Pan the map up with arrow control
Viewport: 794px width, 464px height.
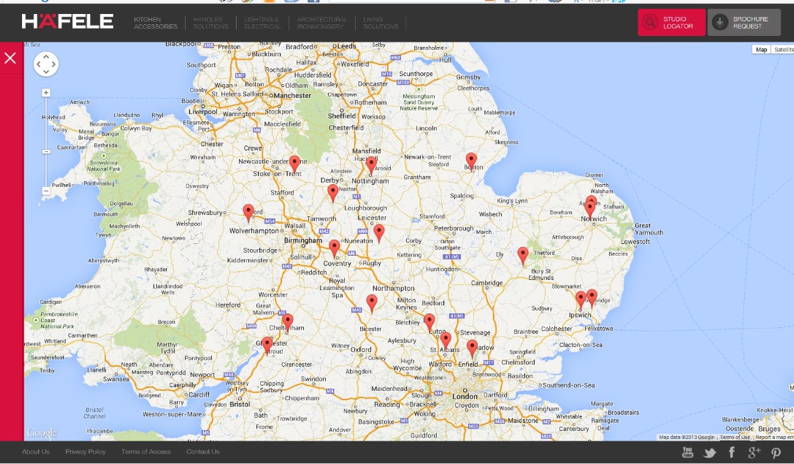tap(46, 56)
